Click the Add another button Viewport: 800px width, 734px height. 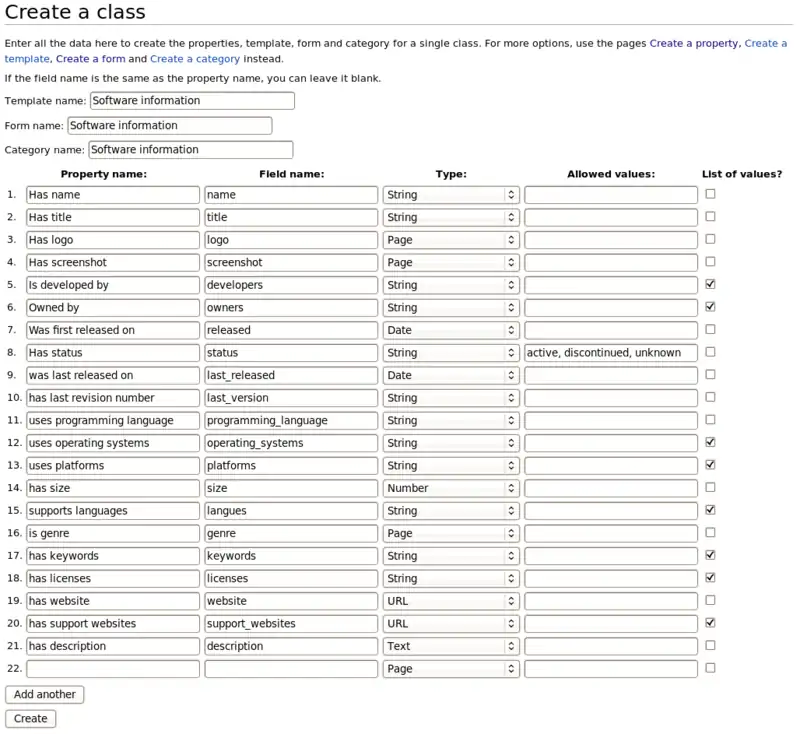(45, 694)
